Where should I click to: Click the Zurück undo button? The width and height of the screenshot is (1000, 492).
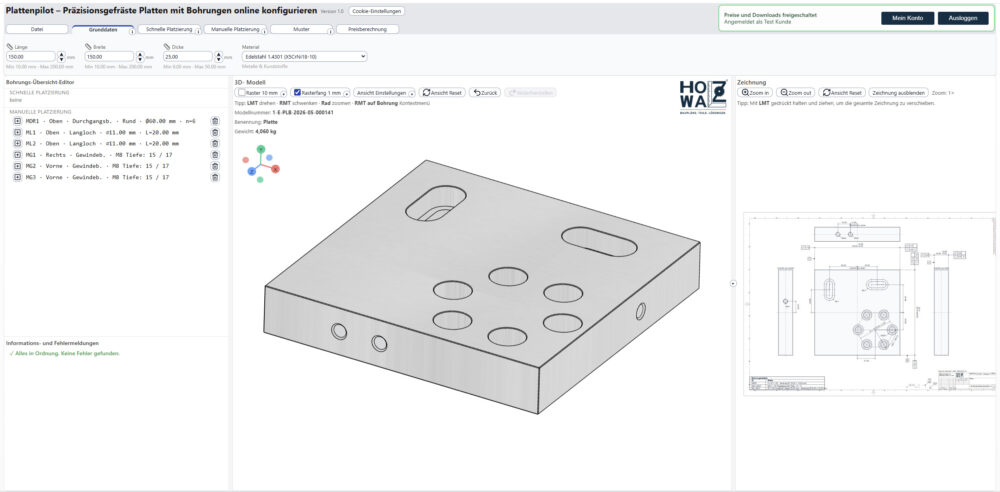pos(485,93)
